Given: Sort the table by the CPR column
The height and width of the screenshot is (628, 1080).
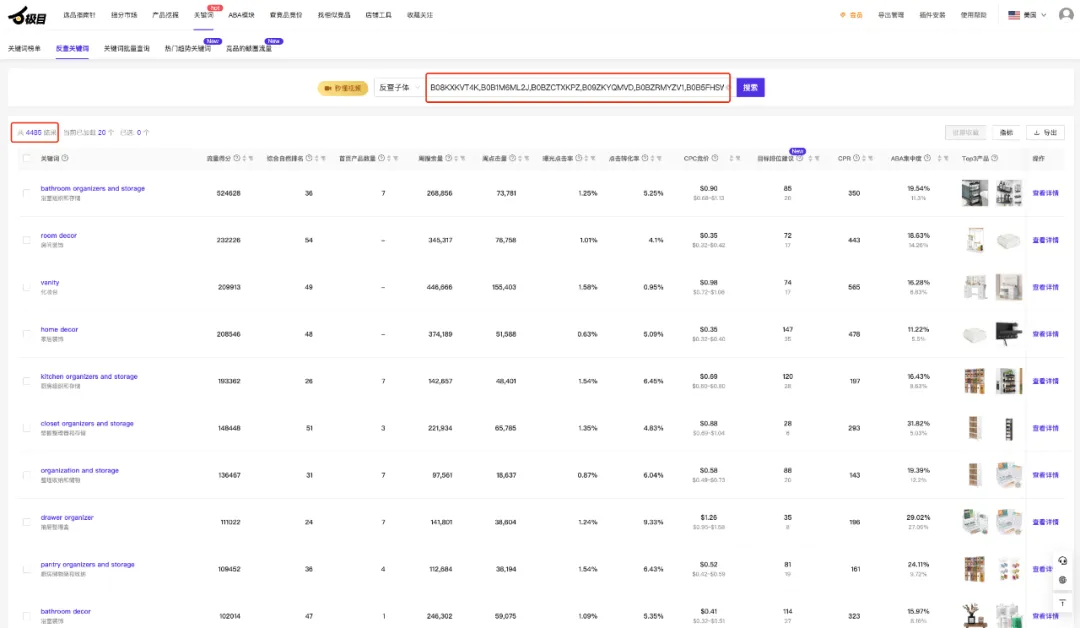Looking at the screenshot, I should [864, 158].
